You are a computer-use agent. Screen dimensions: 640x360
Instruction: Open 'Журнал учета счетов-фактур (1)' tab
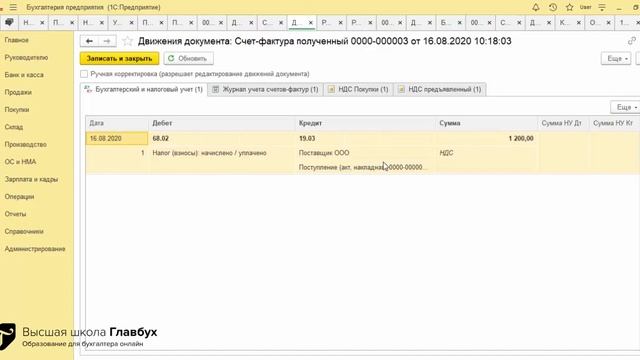266,89
